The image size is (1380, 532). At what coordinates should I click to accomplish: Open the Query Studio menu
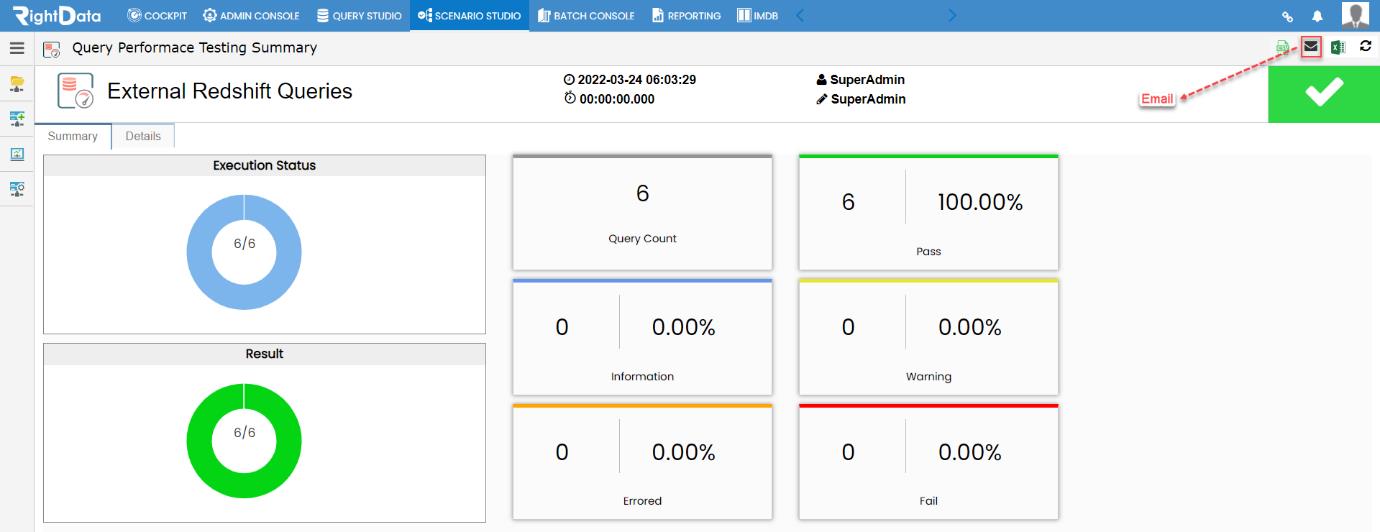click(359, 15)
